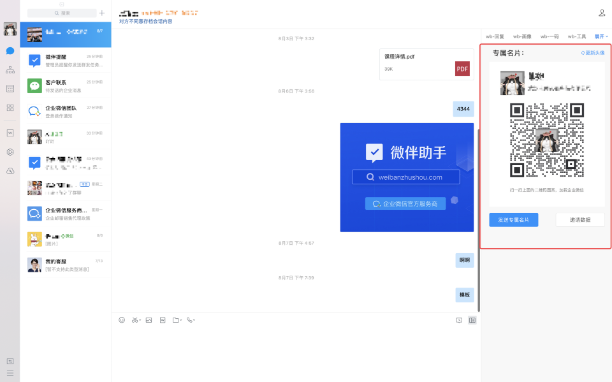Click the blue 发送专属名片 button
Image resolution: width=612 pixels, height=382 pixels.
point(514,220)
